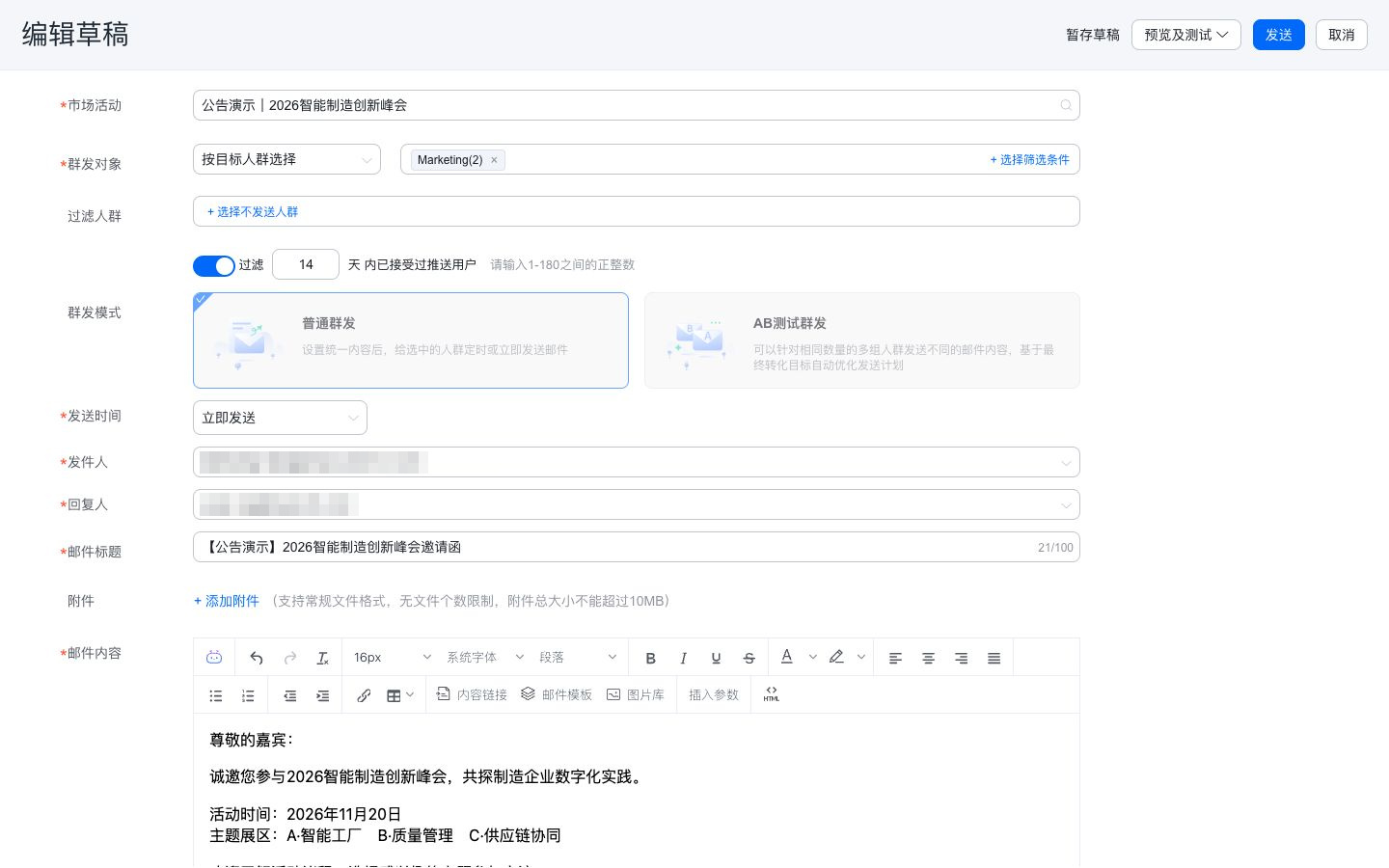Open the 预览及测试 menu
The image size is (1389, 868).
[x=1186, y=35]
